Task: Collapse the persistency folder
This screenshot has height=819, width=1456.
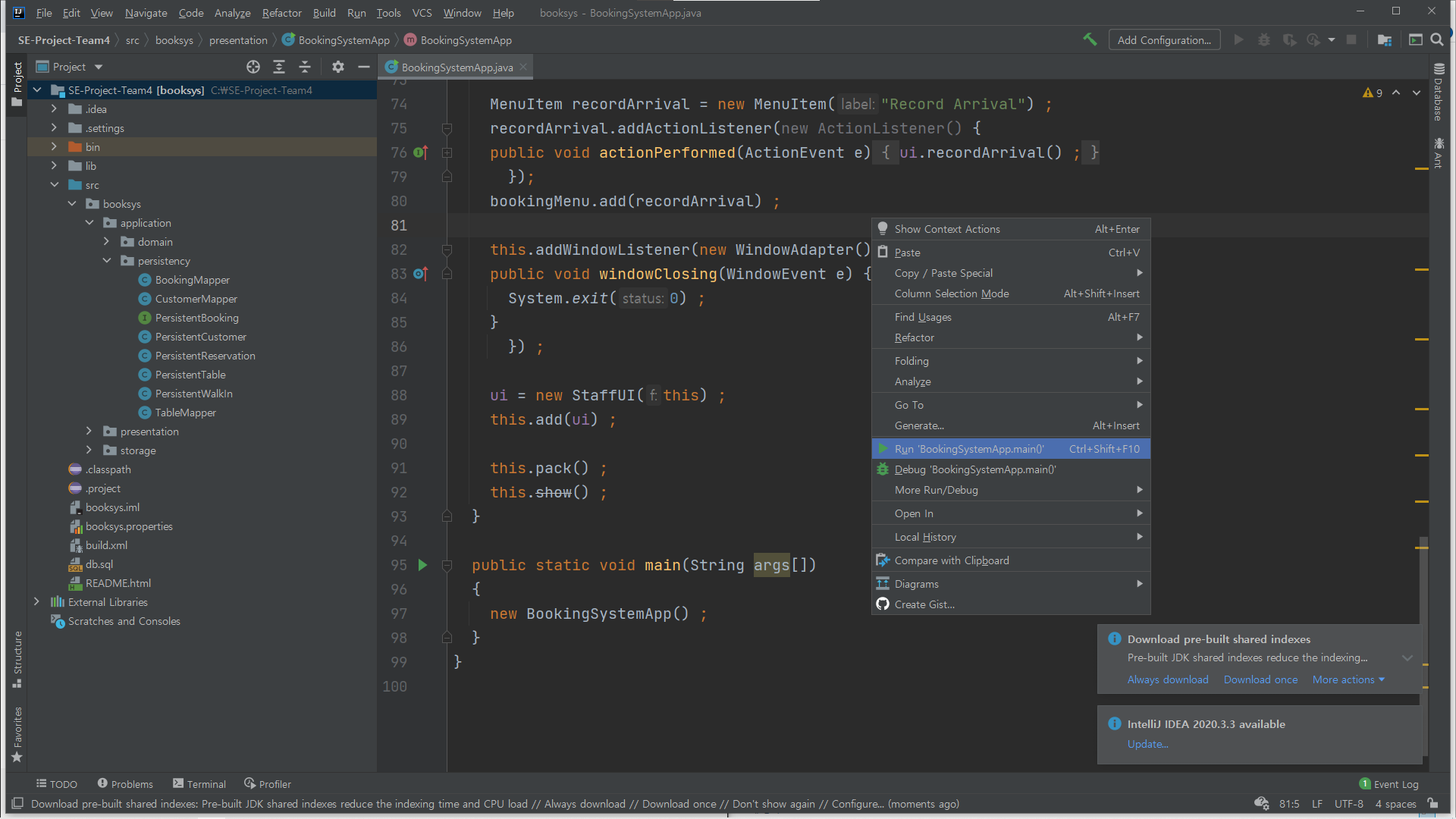Action: (x=107, y=261)
